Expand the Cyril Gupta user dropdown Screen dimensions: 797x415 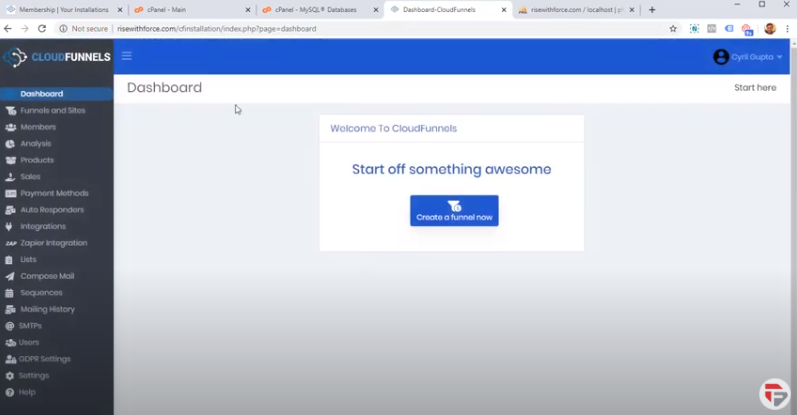point(748,57)
